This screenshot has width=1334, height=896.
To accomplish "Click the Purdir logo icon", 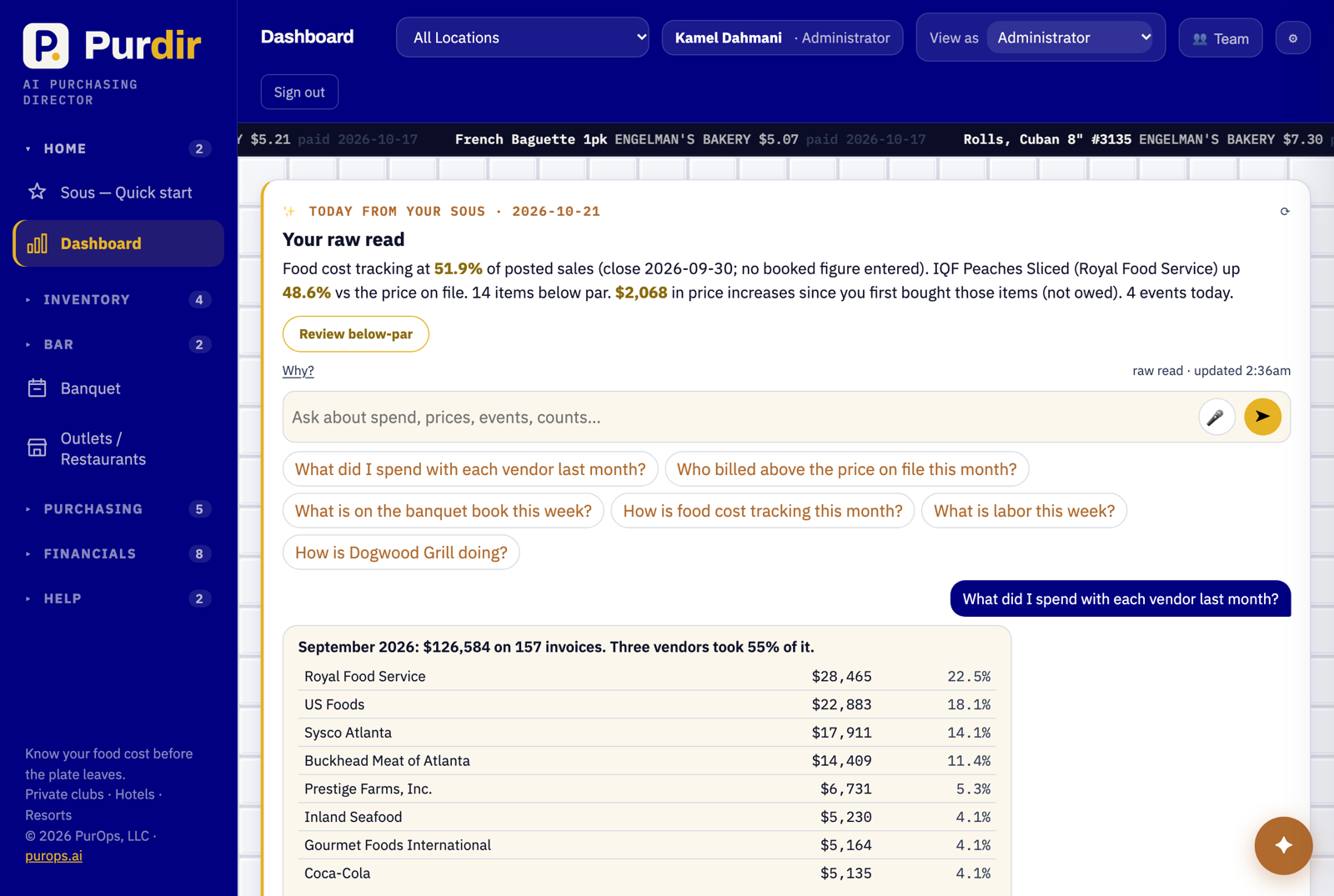I will 46,45.
